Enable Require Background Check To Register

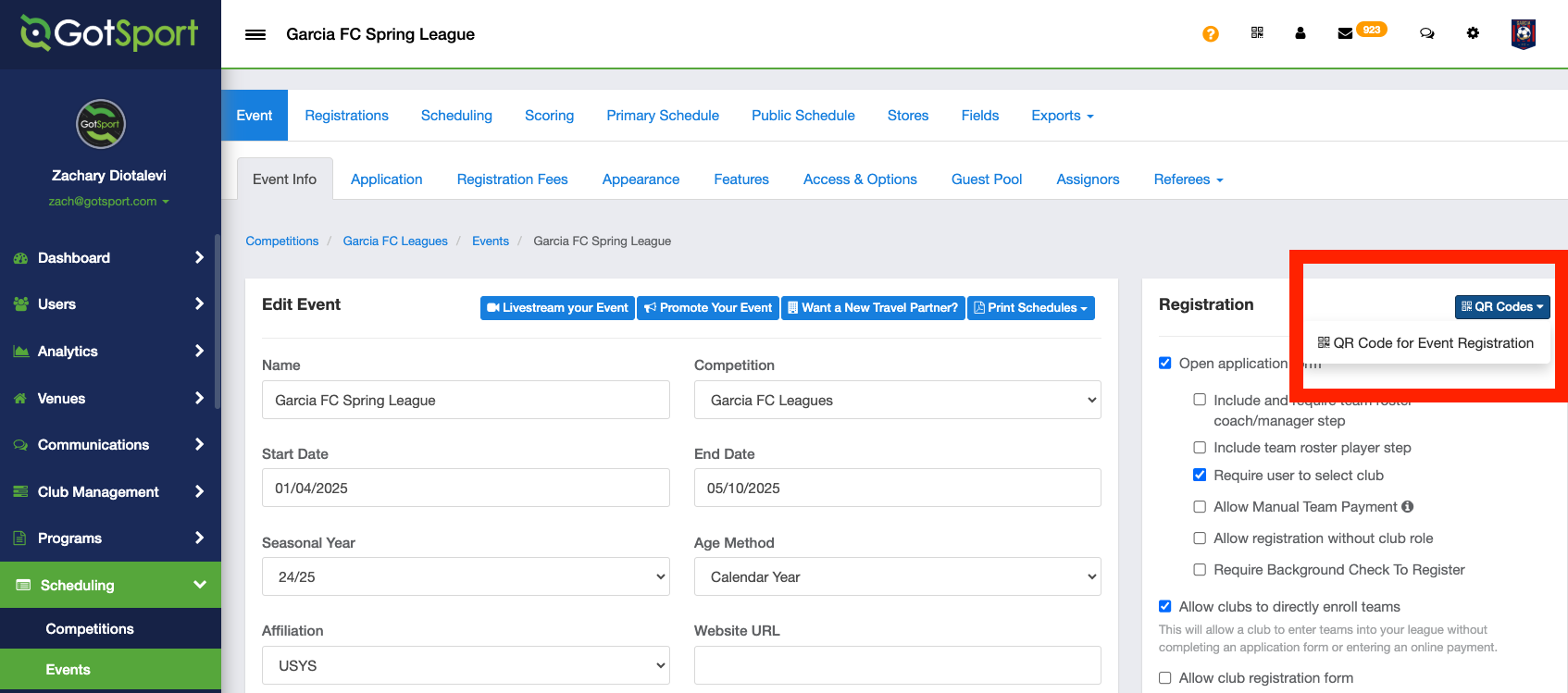point(1200,570)
